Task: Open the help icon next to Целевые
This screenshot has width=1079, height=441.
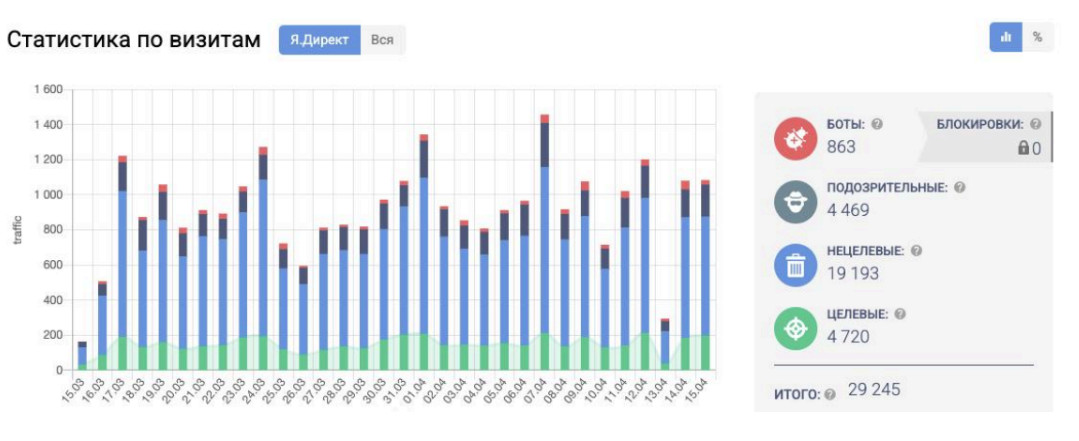Action: (x=900, y=314)
